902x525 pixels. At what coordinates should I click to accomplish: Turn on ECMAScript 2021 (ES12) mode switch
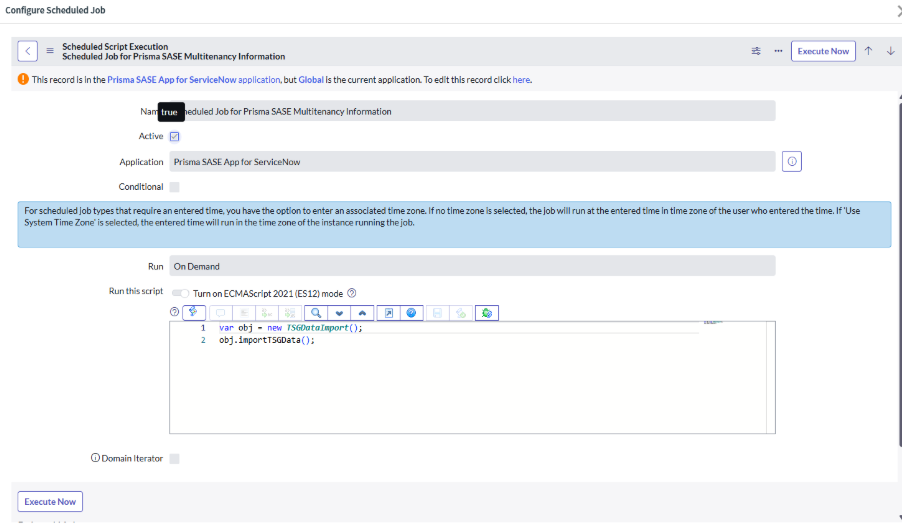(x=181, y=293)
